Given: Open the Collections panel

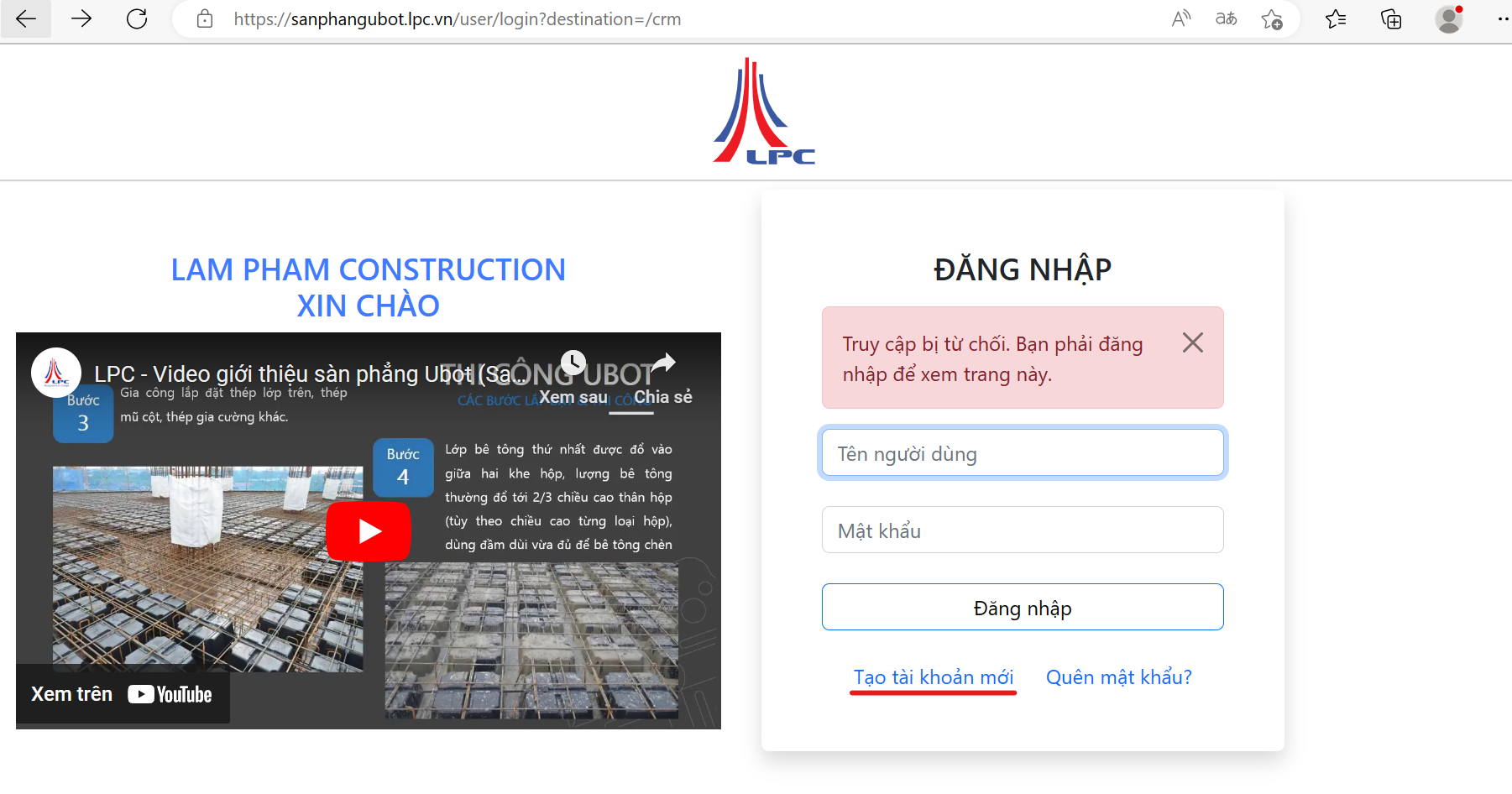Looking at the screenshot, I should point(1390,18).
